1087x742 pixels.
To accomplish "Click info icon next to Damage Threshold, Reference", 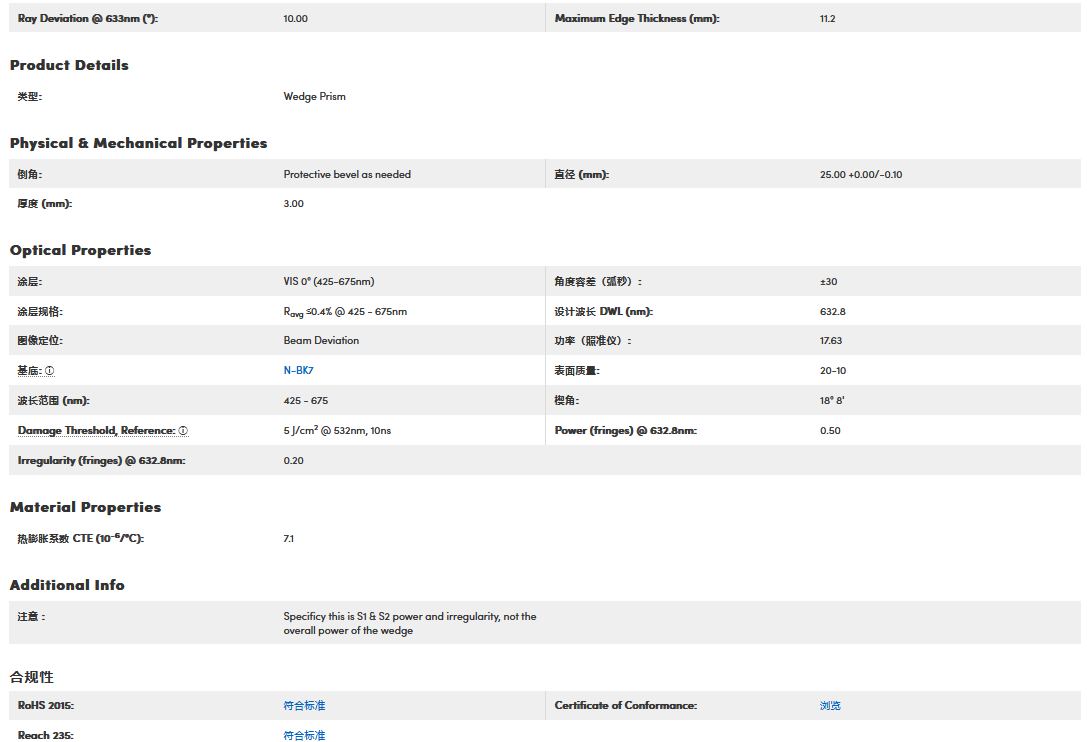I will pos(183,431).
